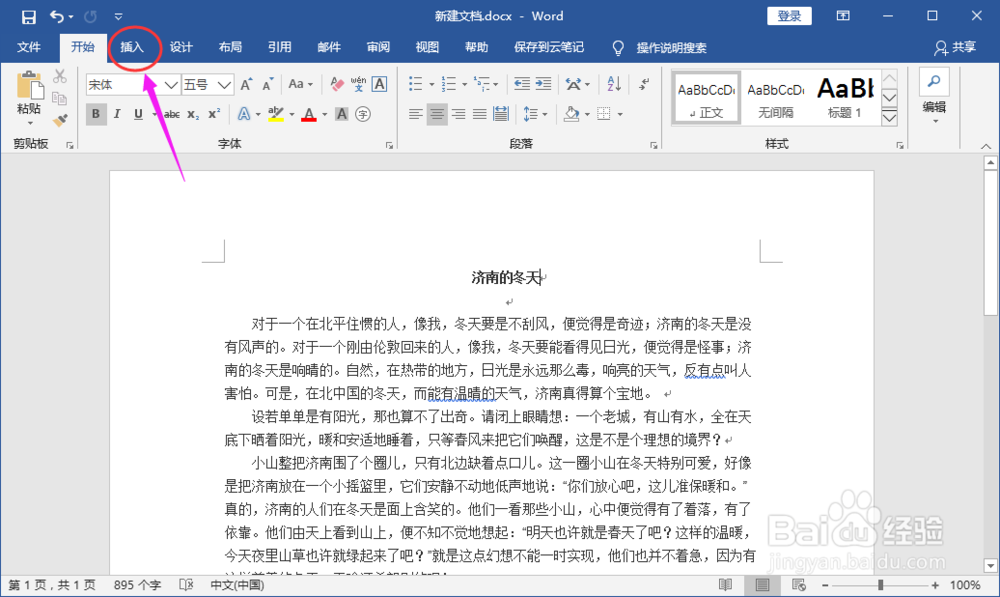
Task: Click the Save icon in the title bar
Action: point(29,17)
